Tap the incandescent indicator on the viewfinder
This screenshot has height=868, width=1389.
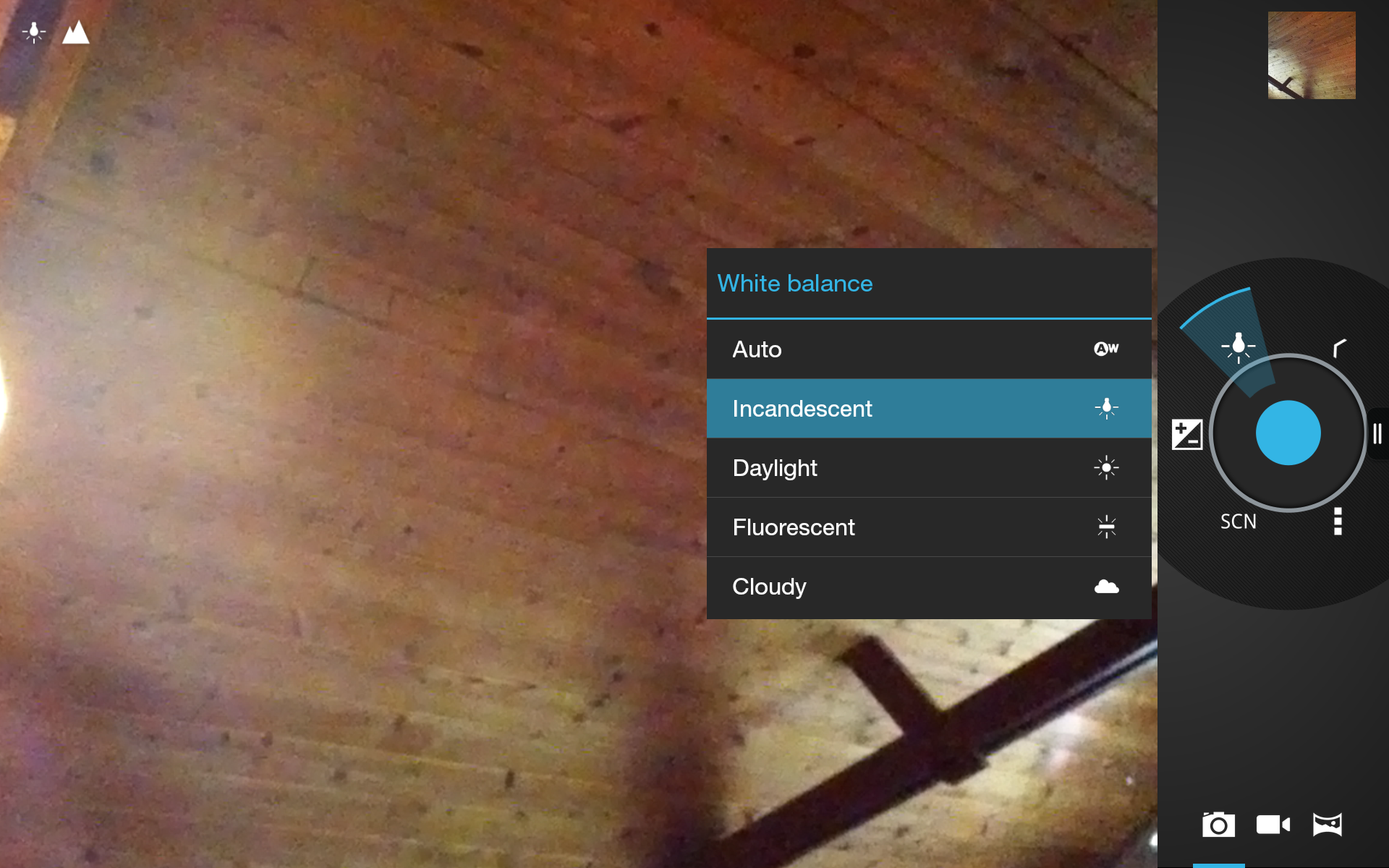34,33
